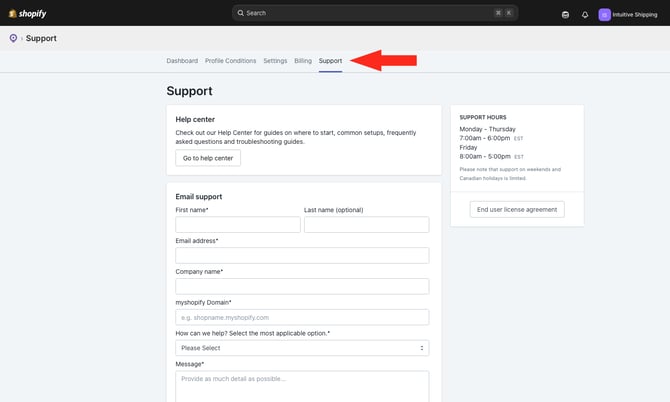Viewport: 670px width, 402px height.
Task: Click the First name field
Action: pyautogui.click(x=238, y=225)
